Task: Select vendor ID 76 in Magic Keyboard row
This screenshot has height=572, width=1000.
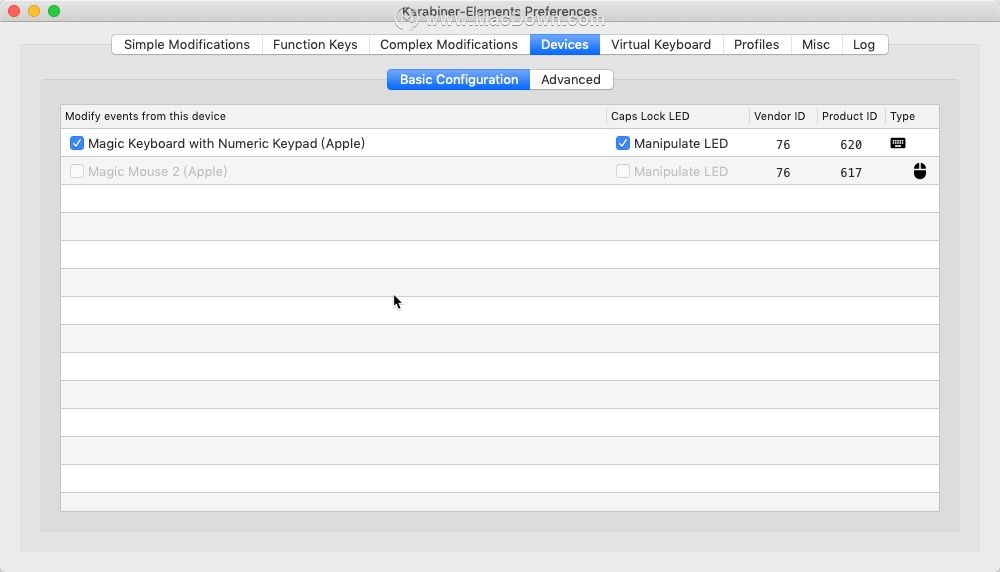Action: point(783,144)
